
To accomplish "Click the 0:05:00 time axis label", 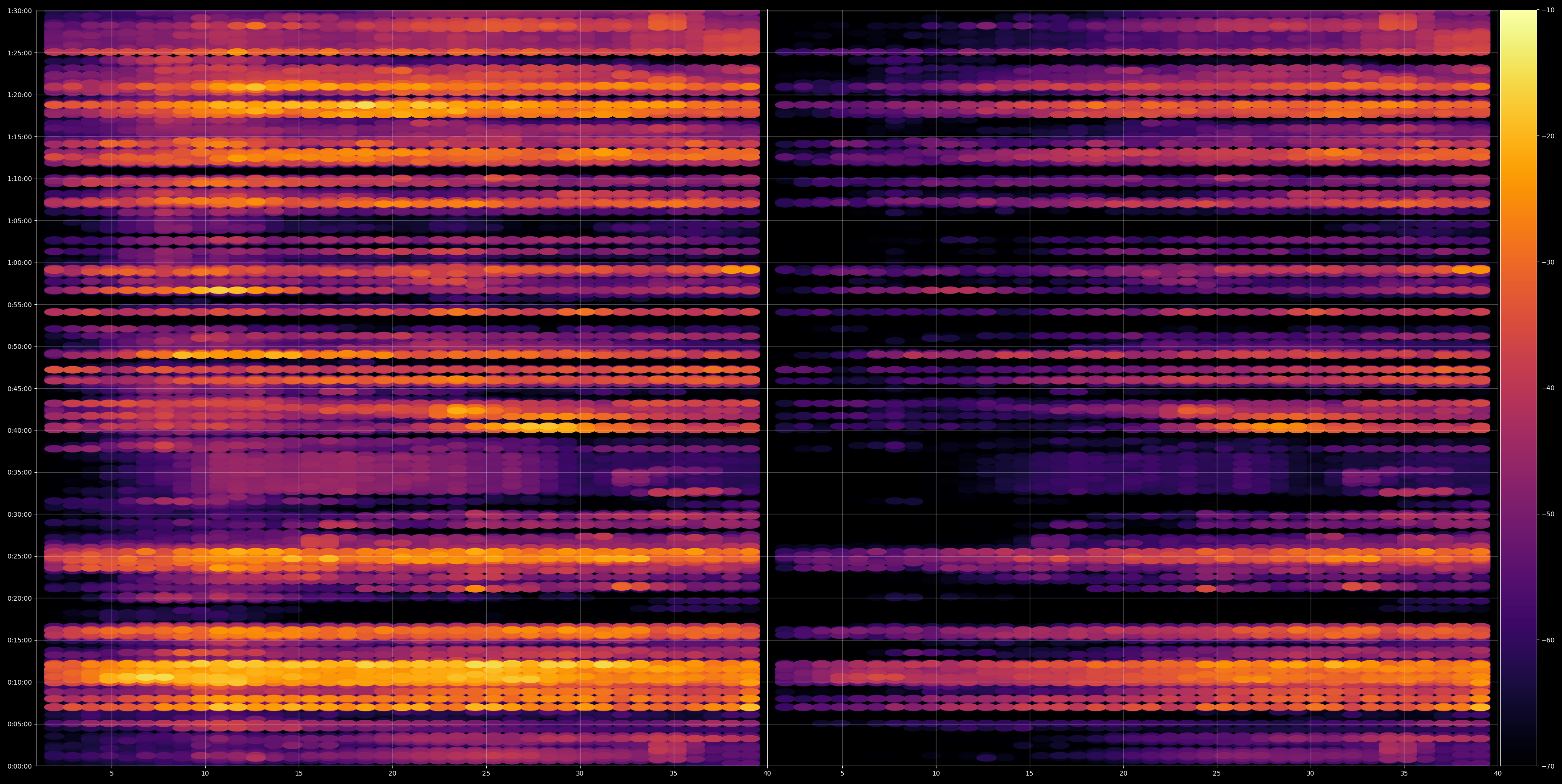I will (19, 724).
